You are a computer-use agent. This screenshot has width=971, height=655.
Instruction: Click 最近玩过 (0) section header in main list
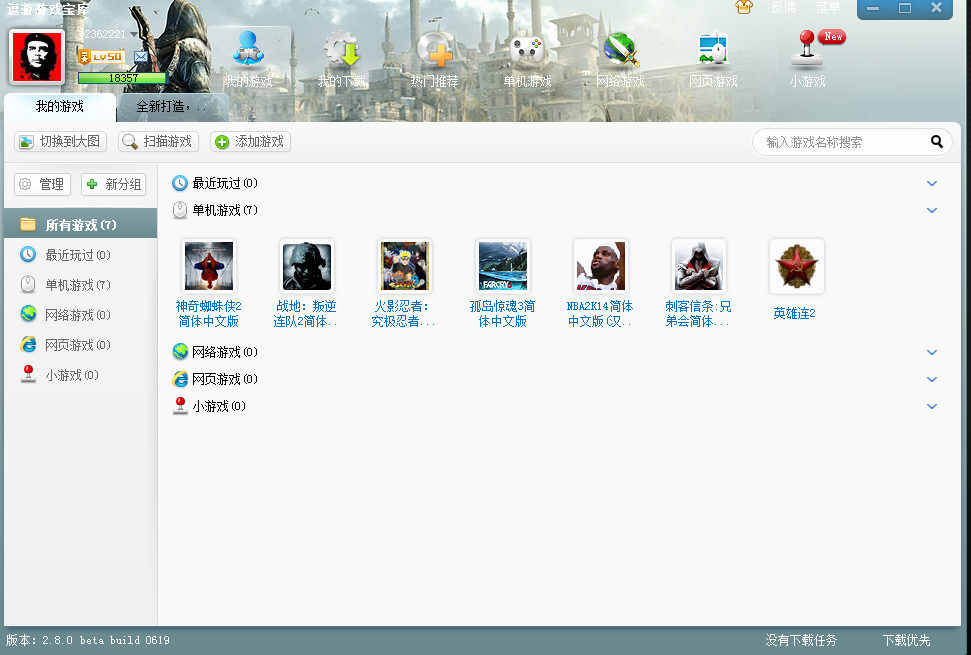[215, 183]
